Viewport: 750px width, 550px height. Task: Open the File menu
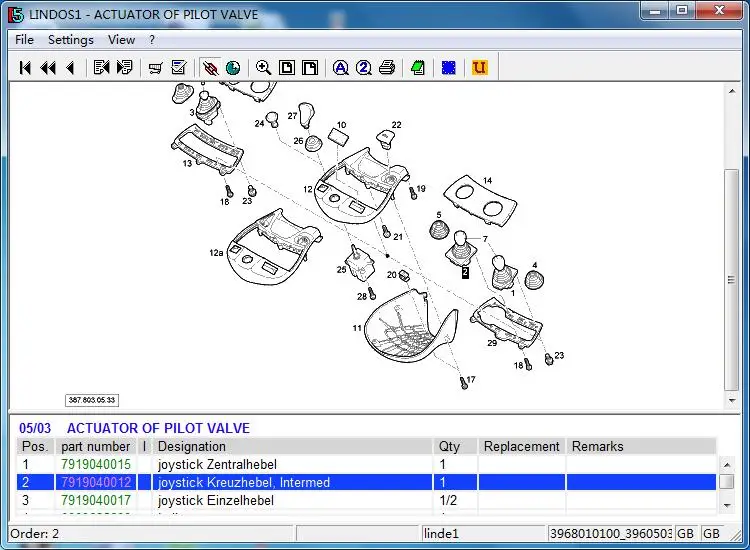(24, 40)
